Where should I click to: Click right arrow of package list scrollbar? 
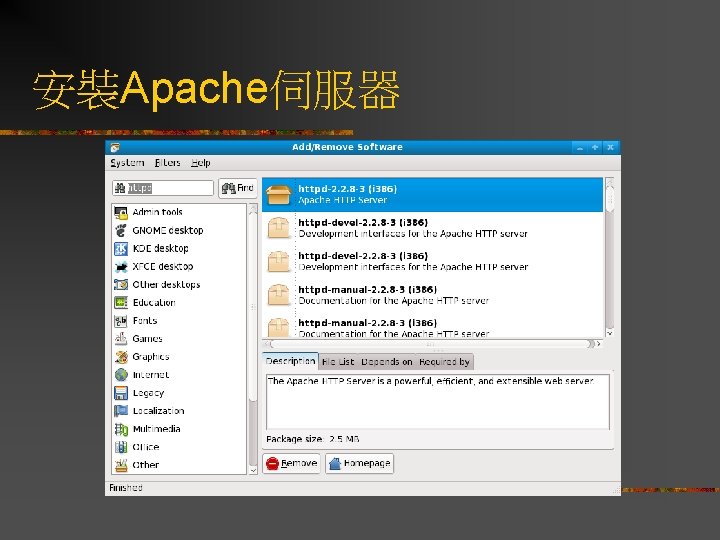[598, 343]
